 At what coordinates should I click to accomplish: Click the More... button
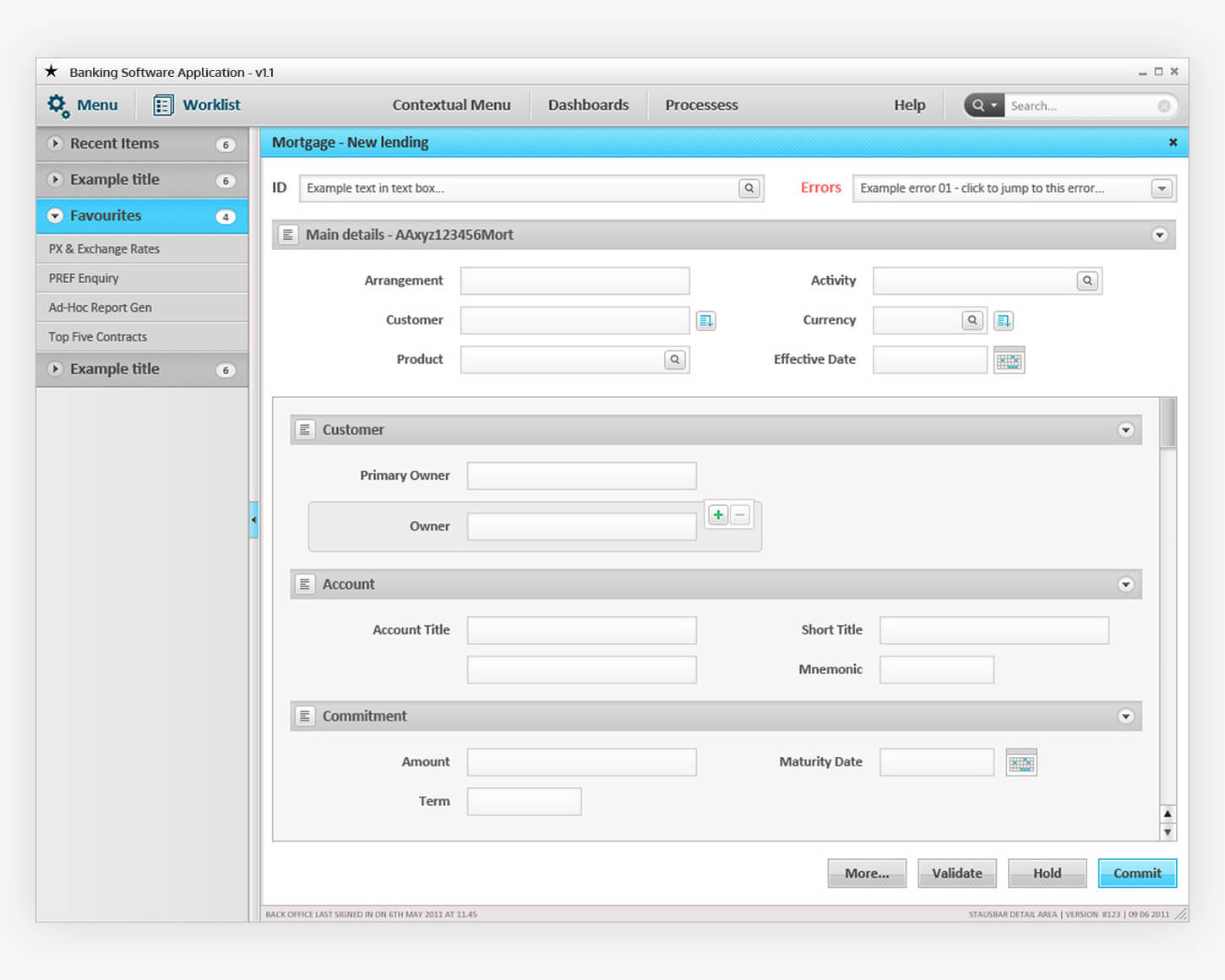tap(867, 874)
